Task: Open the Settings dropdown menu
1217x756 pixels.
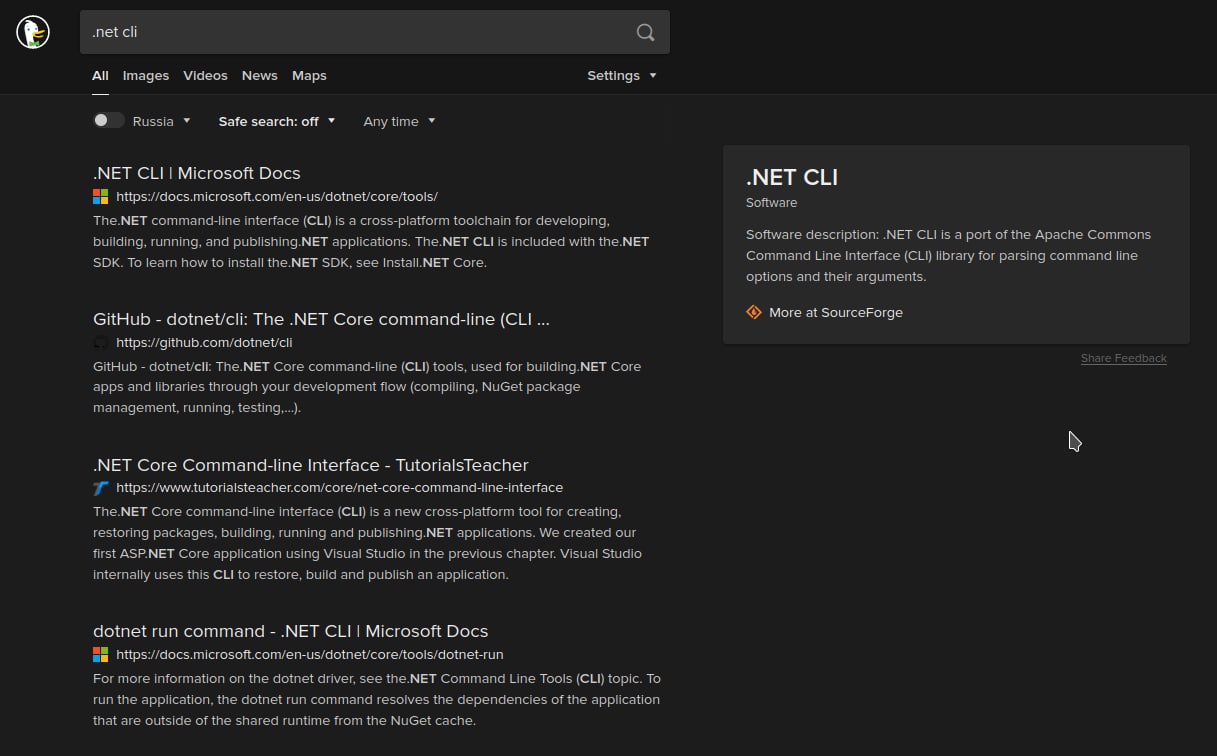Action: tap(622, 75)
